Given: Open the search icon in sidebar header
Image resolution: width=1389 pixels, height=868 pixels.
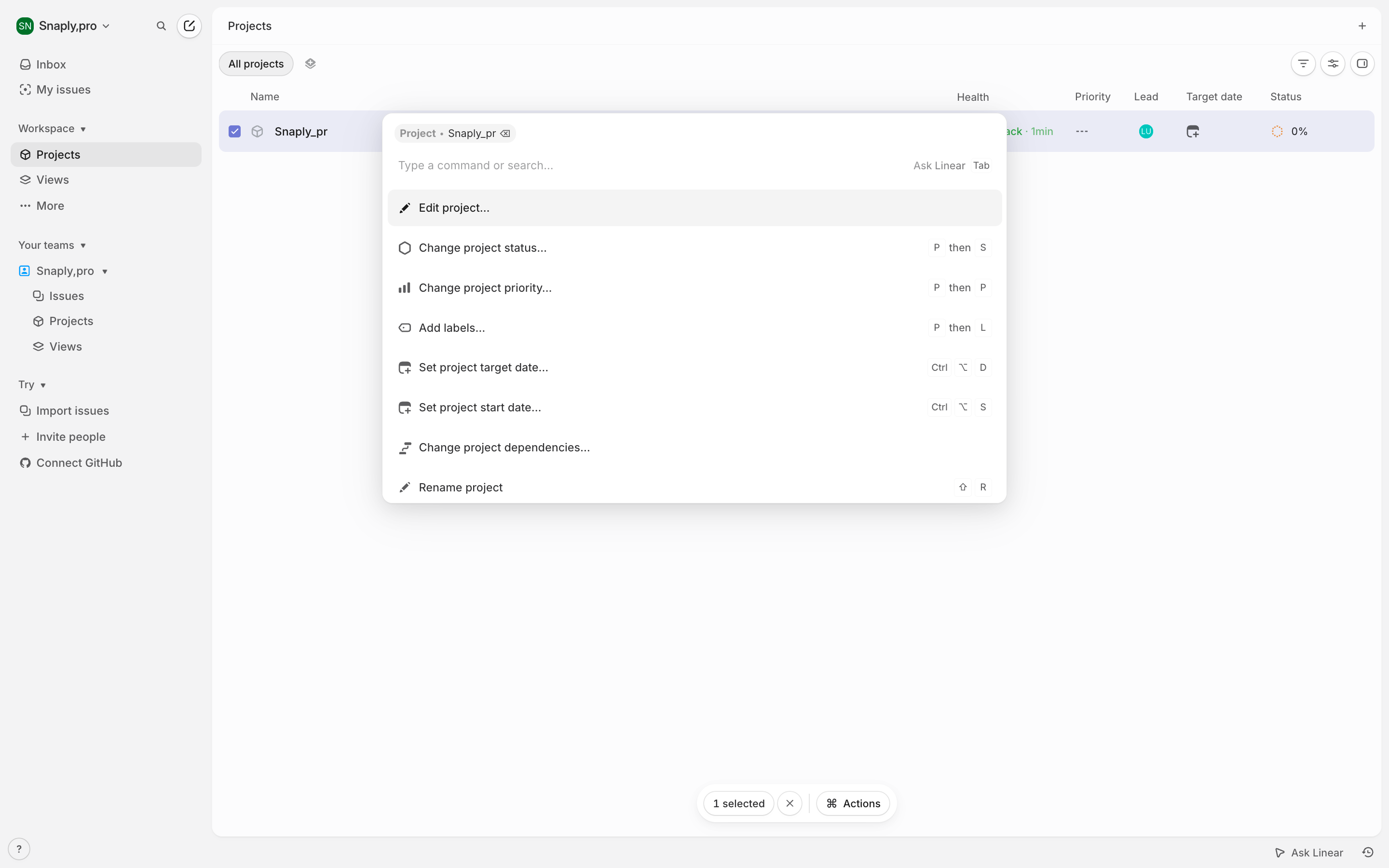Looking at the screenshot, I should tap(161, 26).
